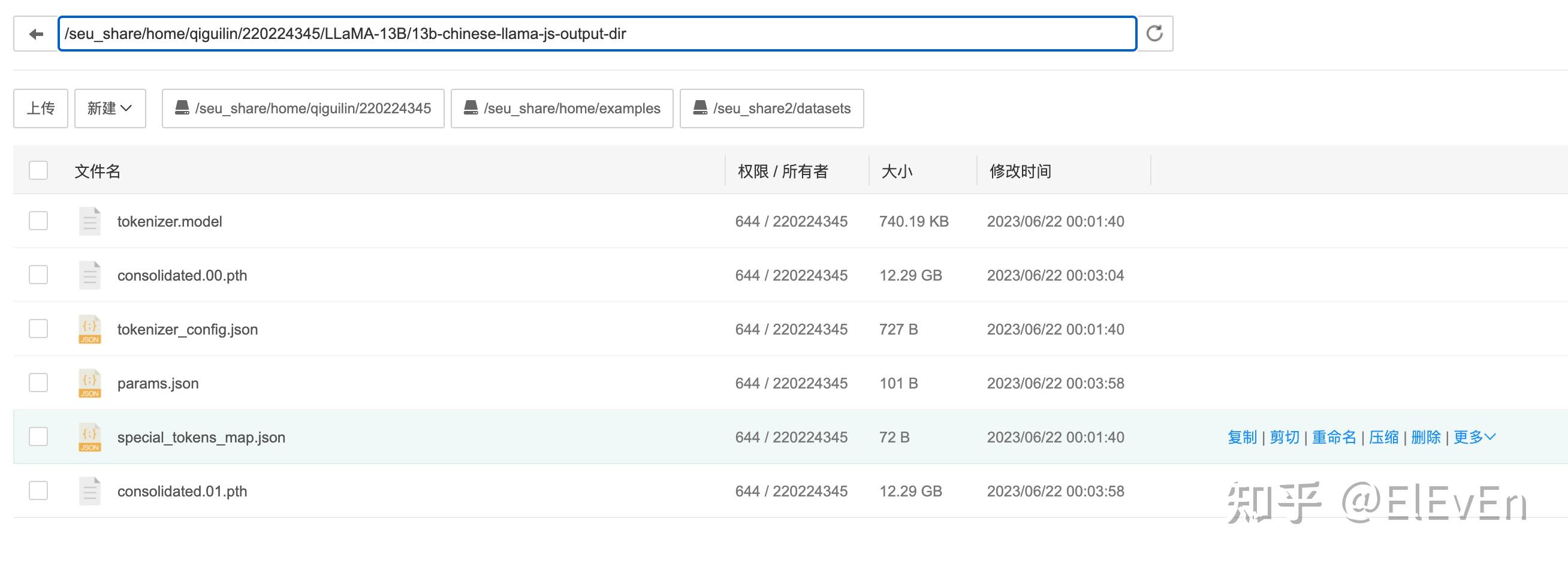1568x566 pixels.
Task: Expand the 更多 actions dropdown
Action: click(1474, 437)
